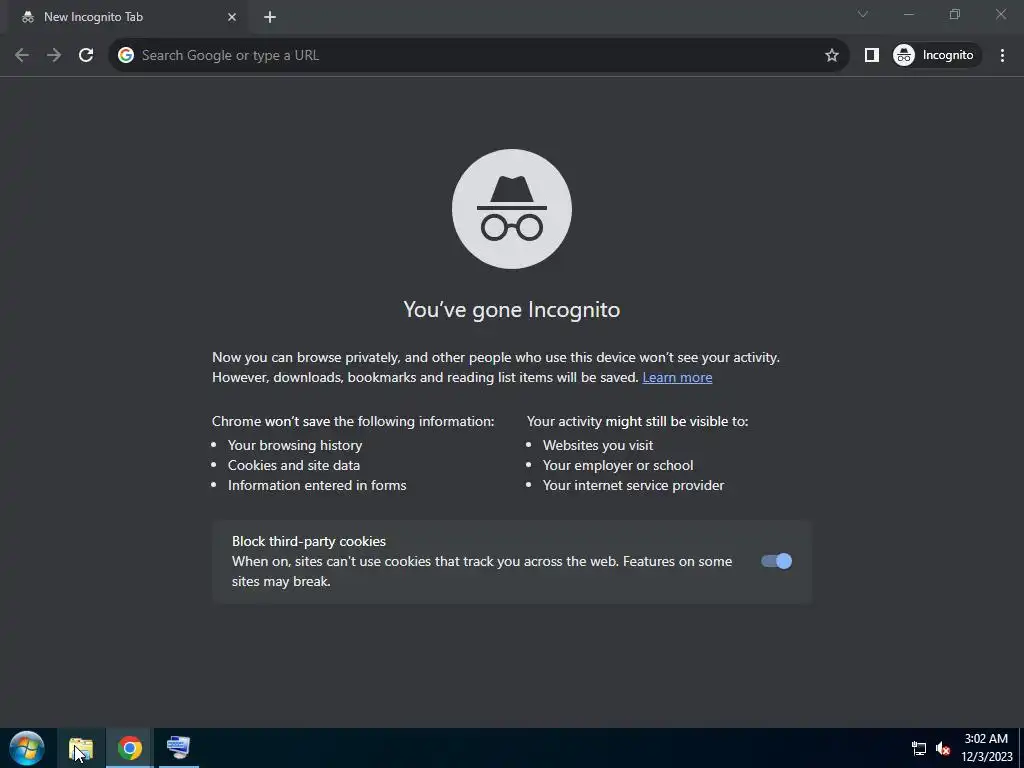Open Chrome's three-dot menu
The height and width of the screenshot is (768, 1024).
[x=1002, y=56]
